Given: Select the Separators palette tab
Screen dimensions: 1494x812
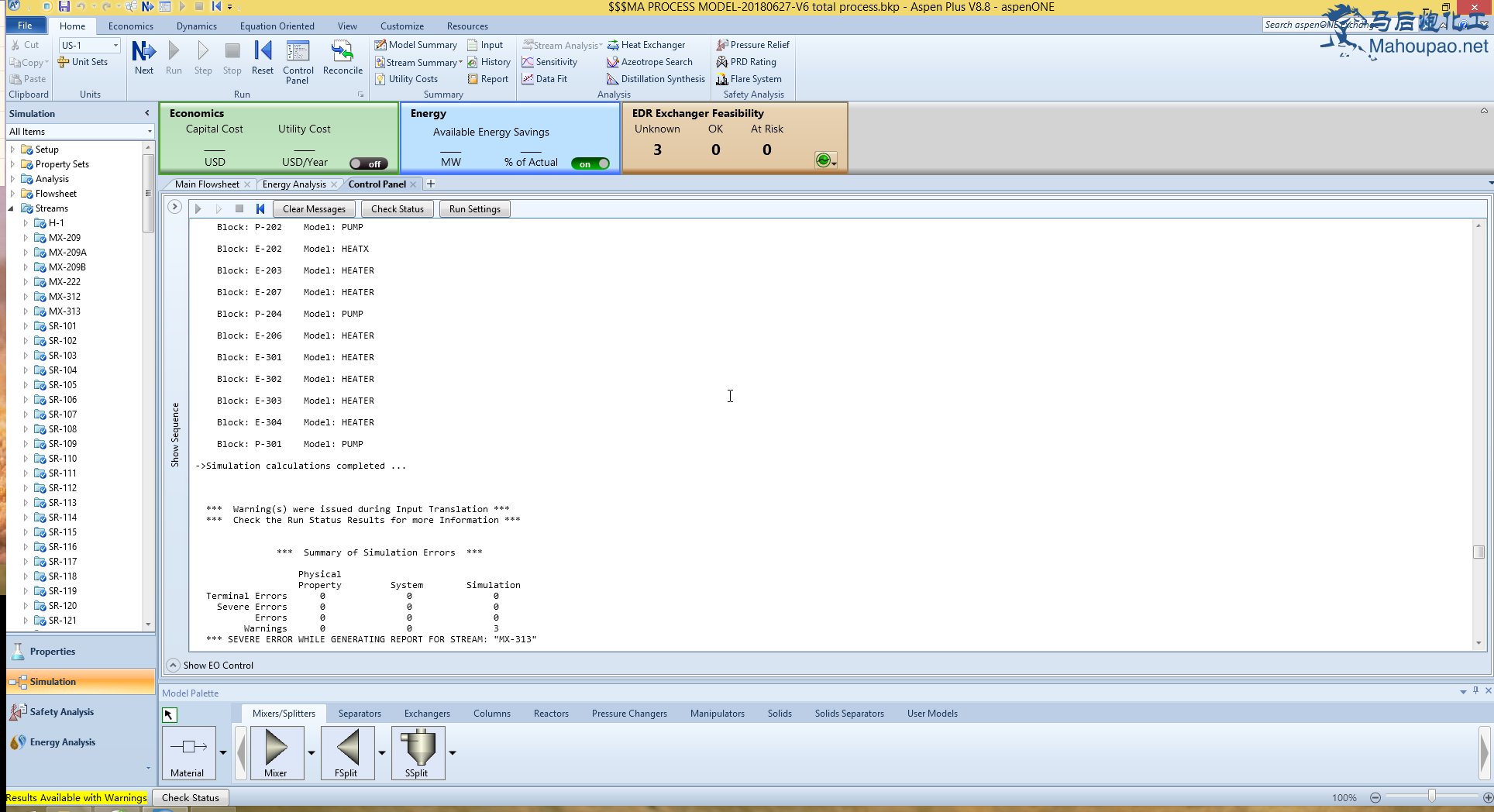Looking at the screenshot, I should pos(360,713).
